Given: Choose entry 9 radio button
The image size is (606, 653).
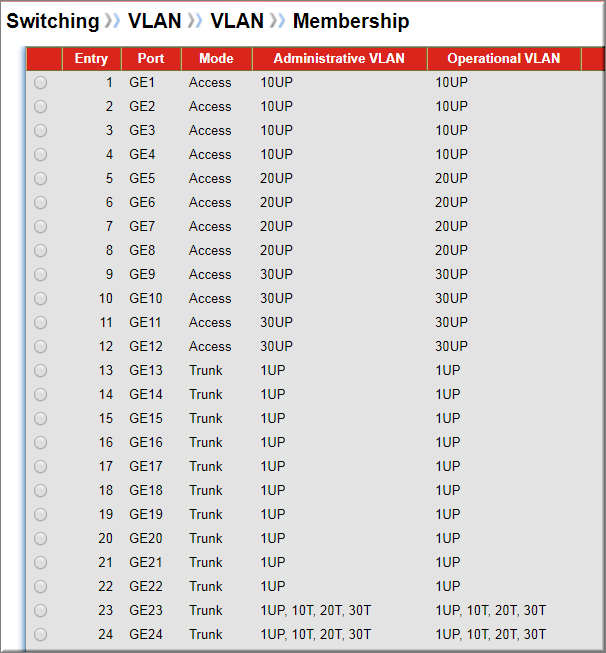Looking at the screenshot, I should (40, 274).
